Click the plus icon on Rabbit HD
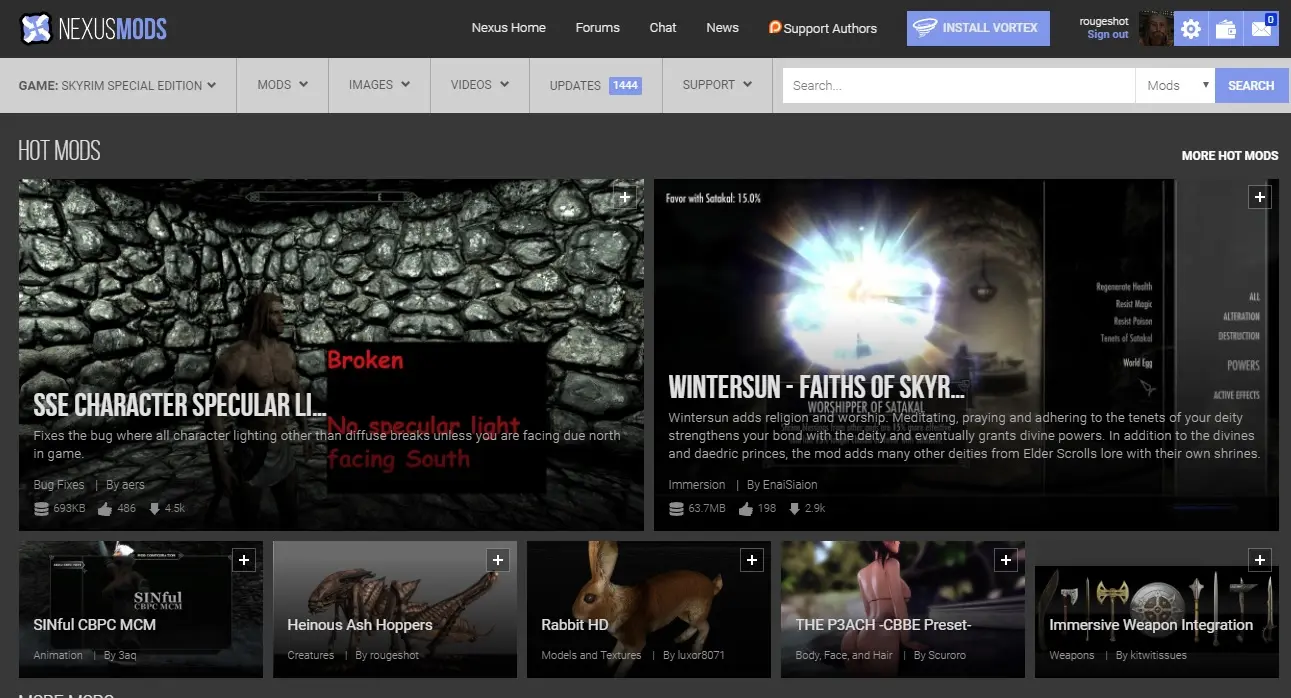The image size is (1291, 698). click(752, 560)
